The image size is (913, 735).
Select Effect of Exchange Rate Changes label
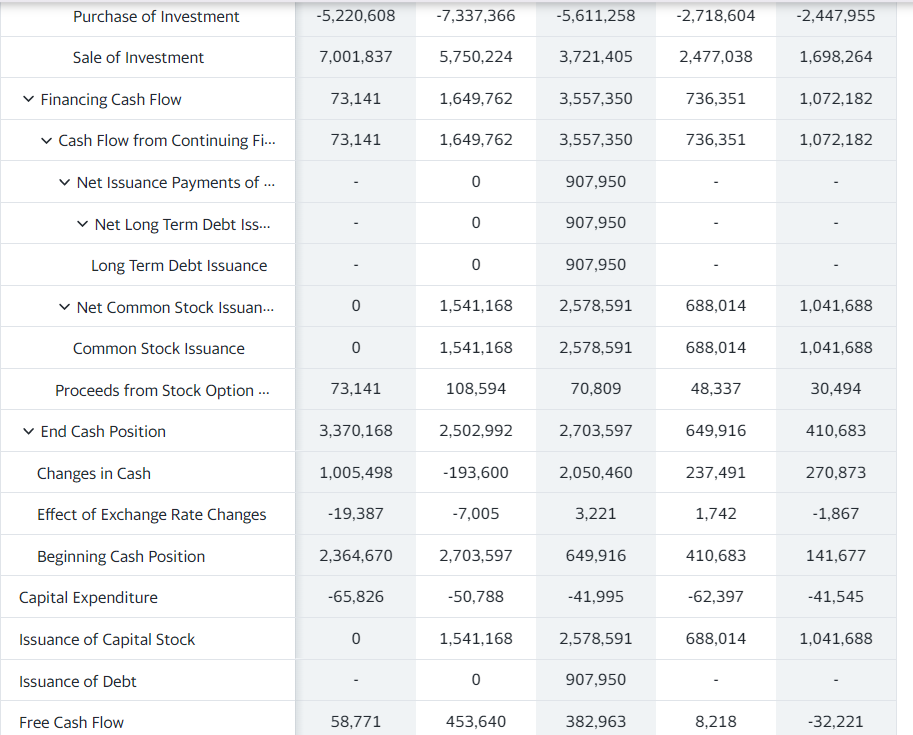156,513
